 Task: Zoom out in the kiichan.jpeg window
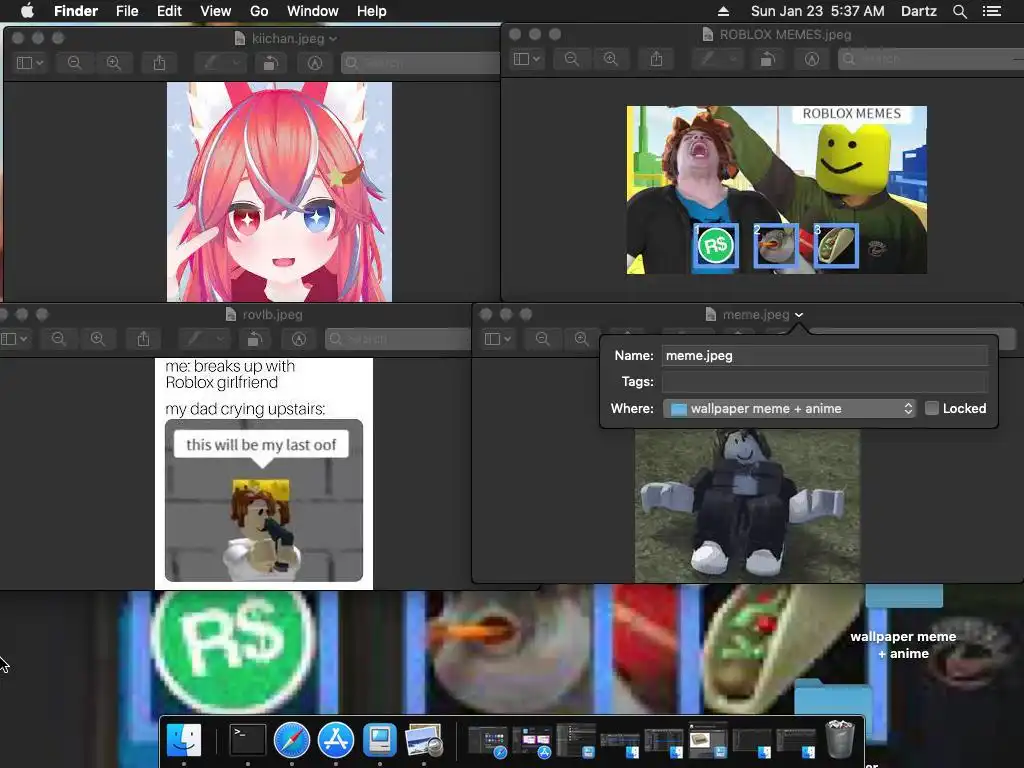pyautogui.click(x=74, y=63)
